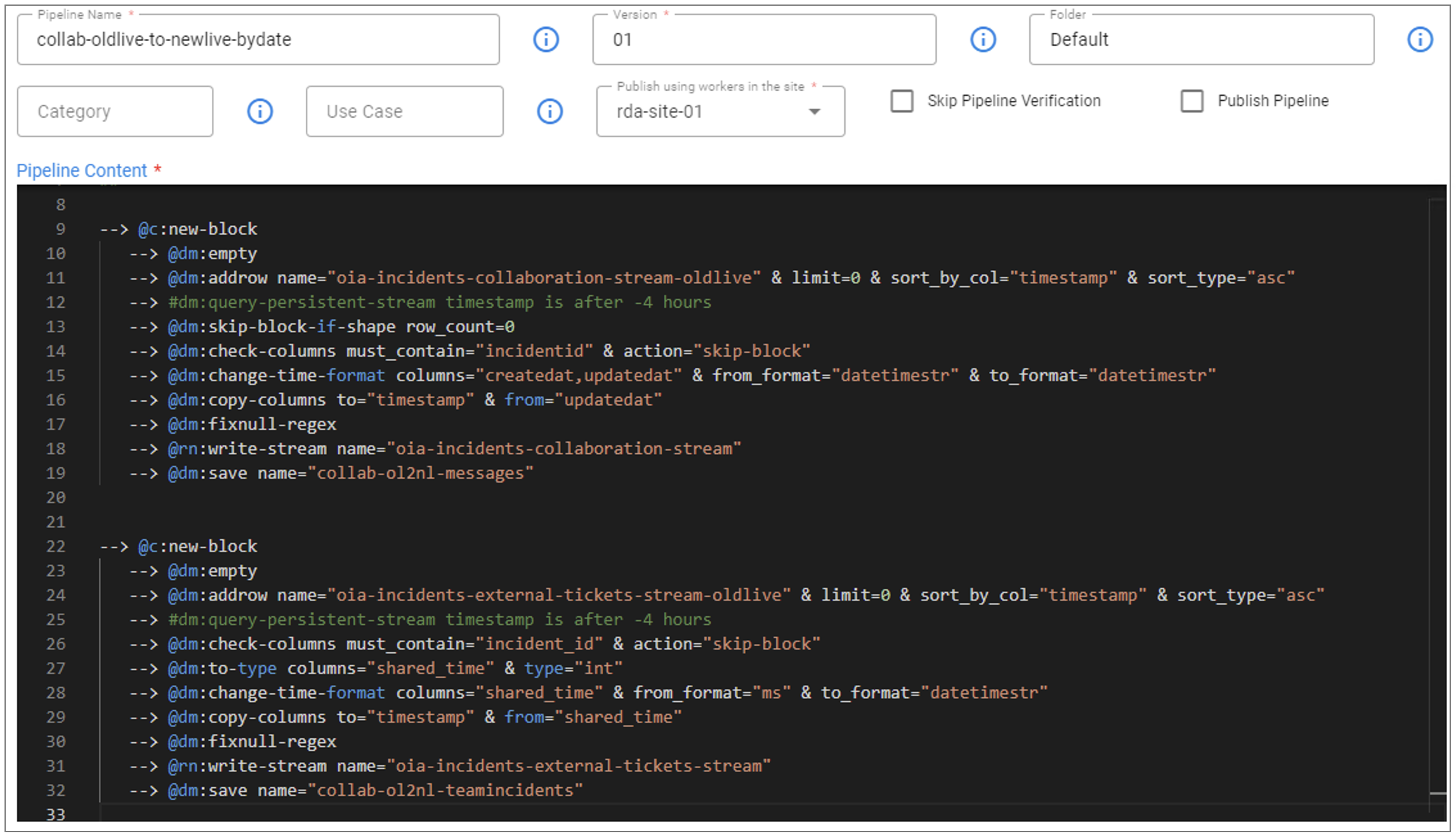Click the commented query-persistent-stream line 12
The image size is (1456, 838).
[x=439, y=303]
